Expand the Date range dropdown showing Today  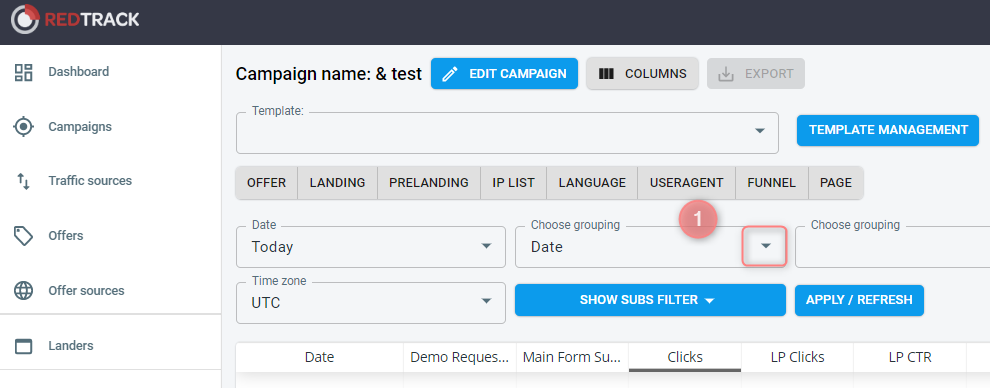tap(371, 247)
